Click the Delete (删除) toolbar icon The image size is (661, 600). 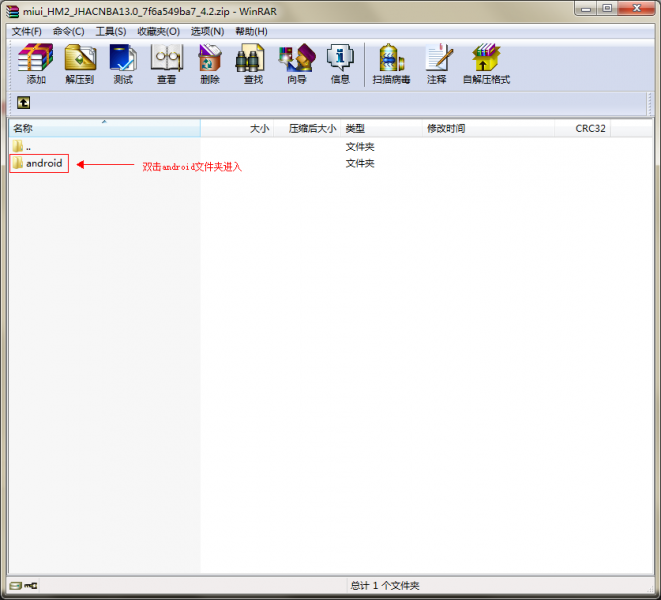tap(210, 63)
